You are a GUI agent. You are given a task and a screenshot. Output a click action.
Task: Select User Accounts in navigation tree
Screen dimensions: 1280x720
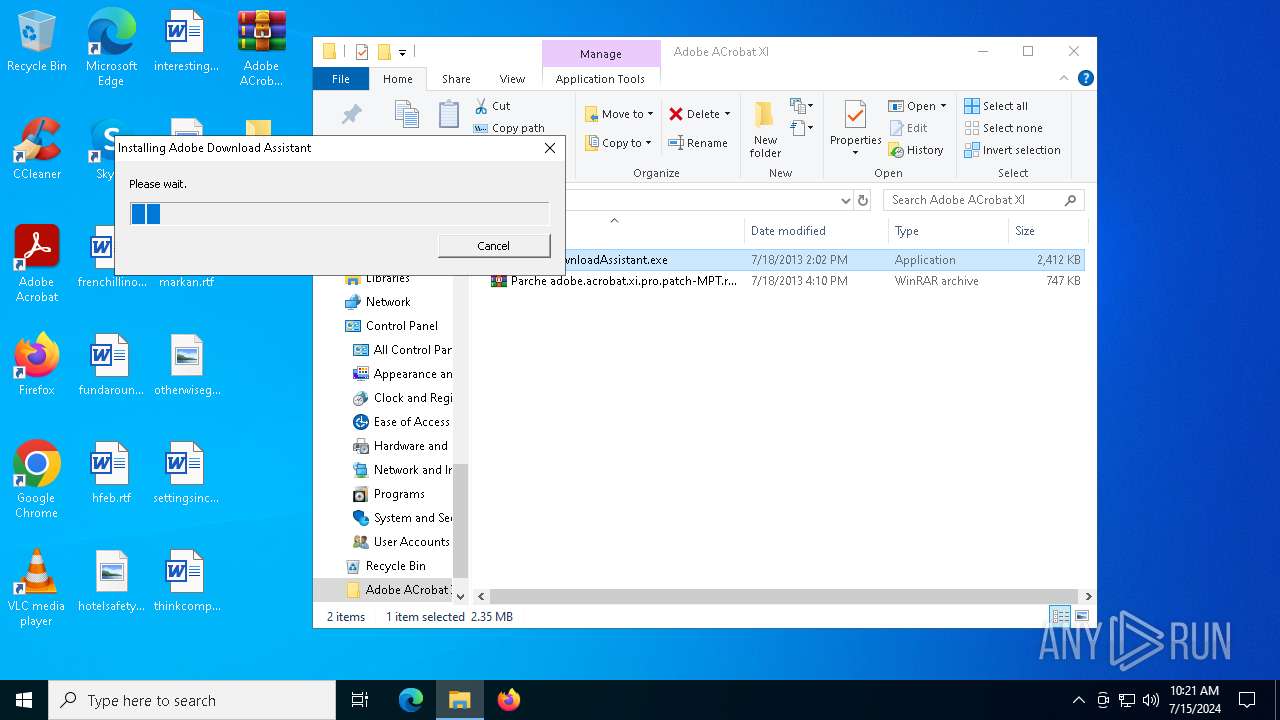click(411, 542)
